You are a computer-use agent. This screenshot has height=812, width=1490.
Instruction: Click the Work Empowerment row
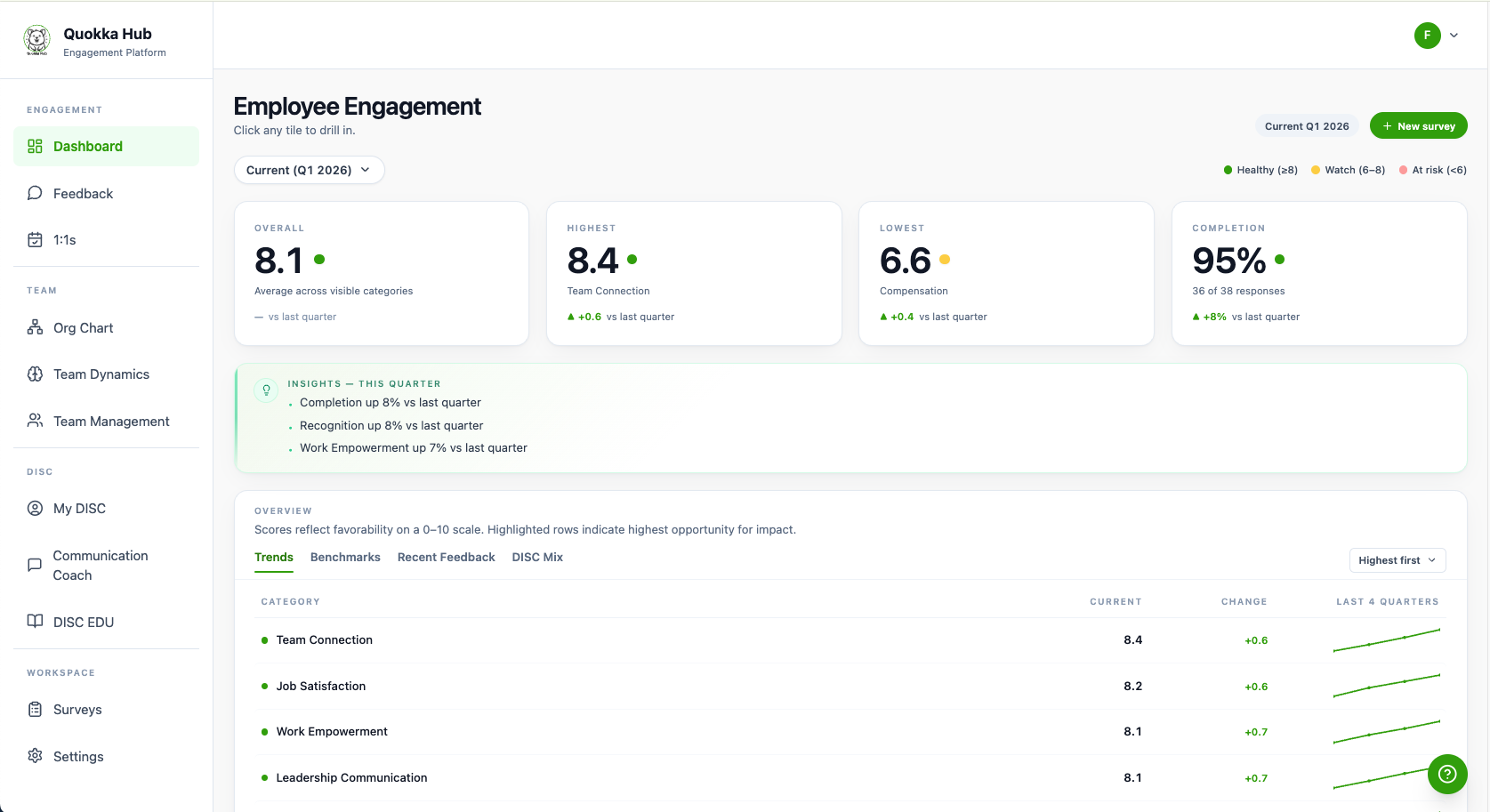point(850,732)
